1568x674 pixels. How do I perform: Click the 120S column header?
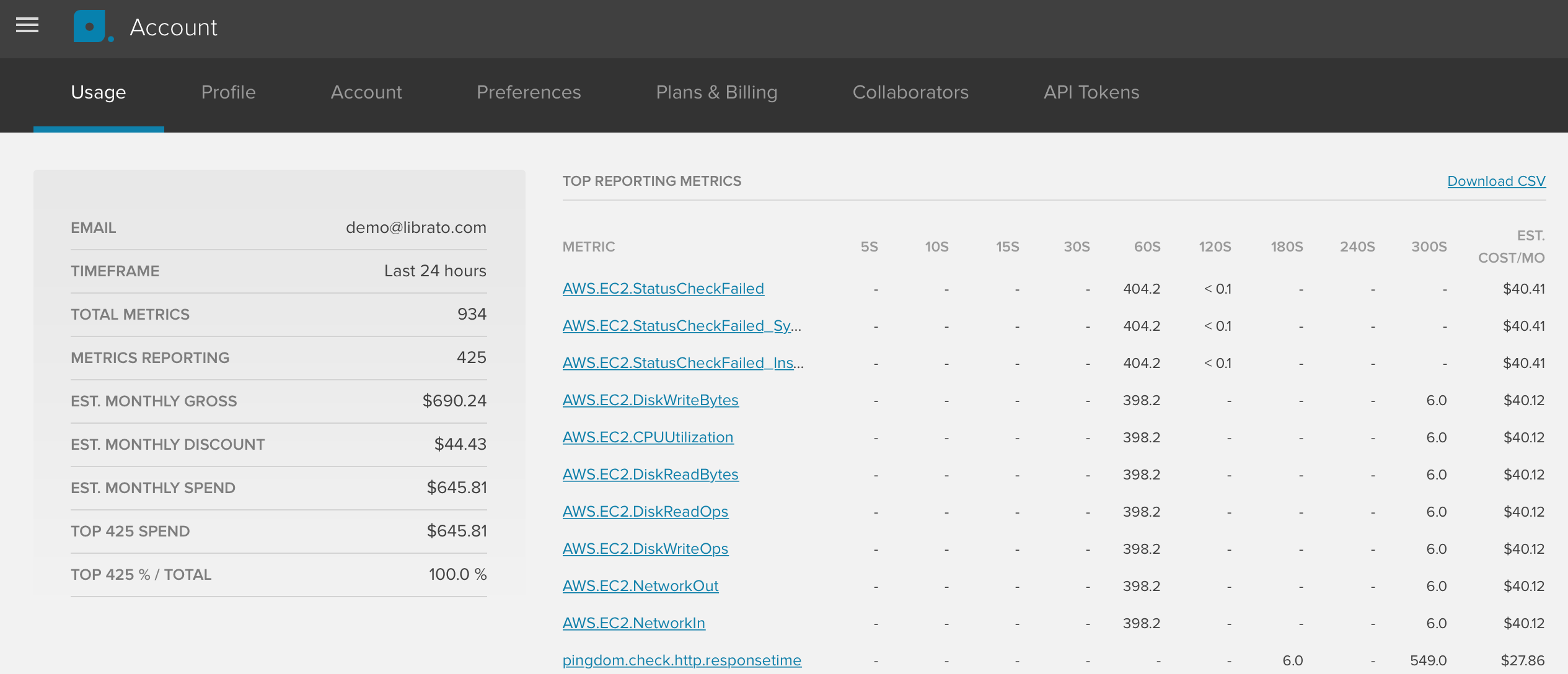click(1215, 247)
